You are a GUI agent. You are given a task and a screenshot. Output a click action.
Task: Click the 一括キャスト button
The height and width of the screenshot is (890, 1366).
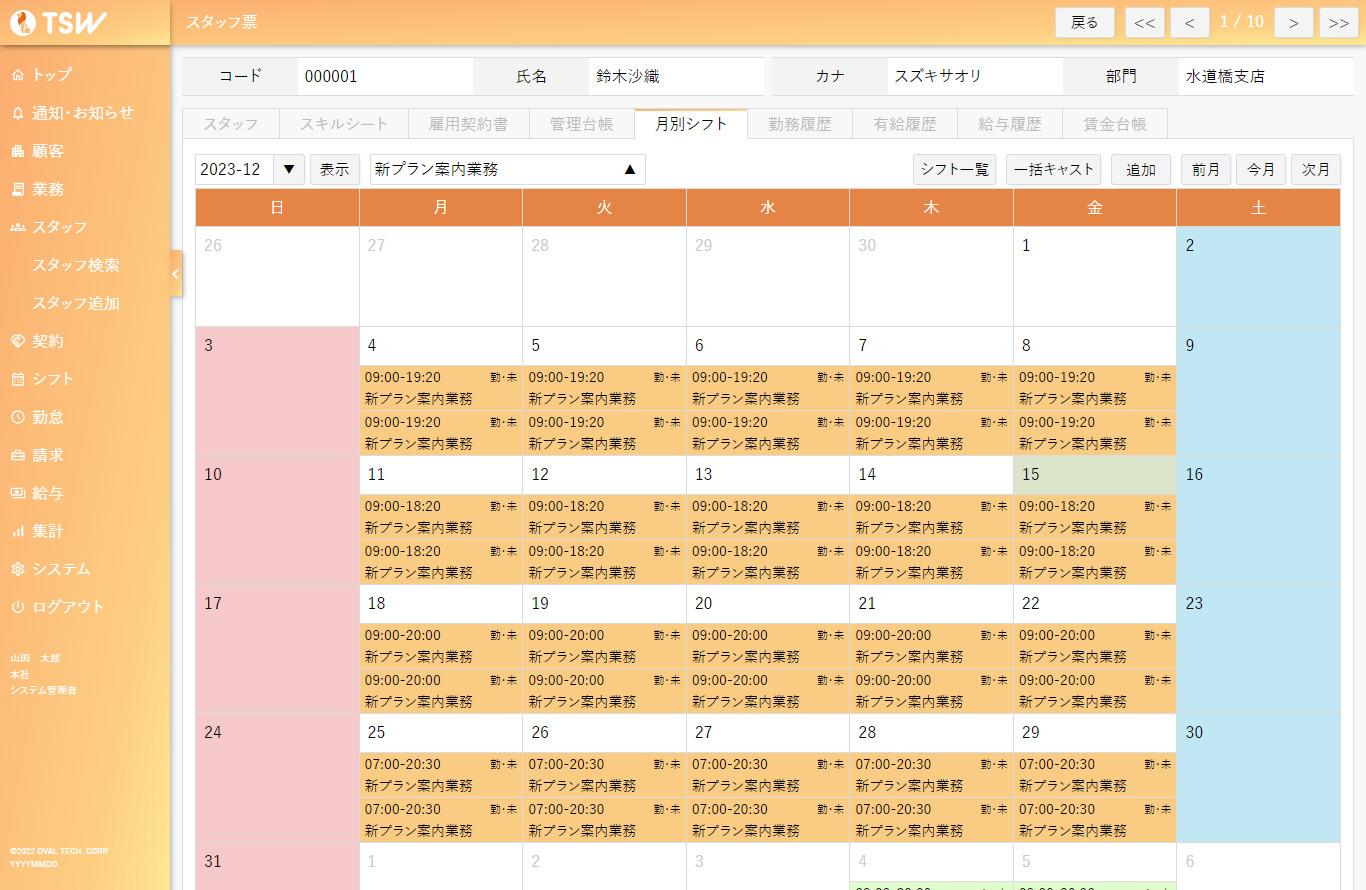pos(1053,170)
